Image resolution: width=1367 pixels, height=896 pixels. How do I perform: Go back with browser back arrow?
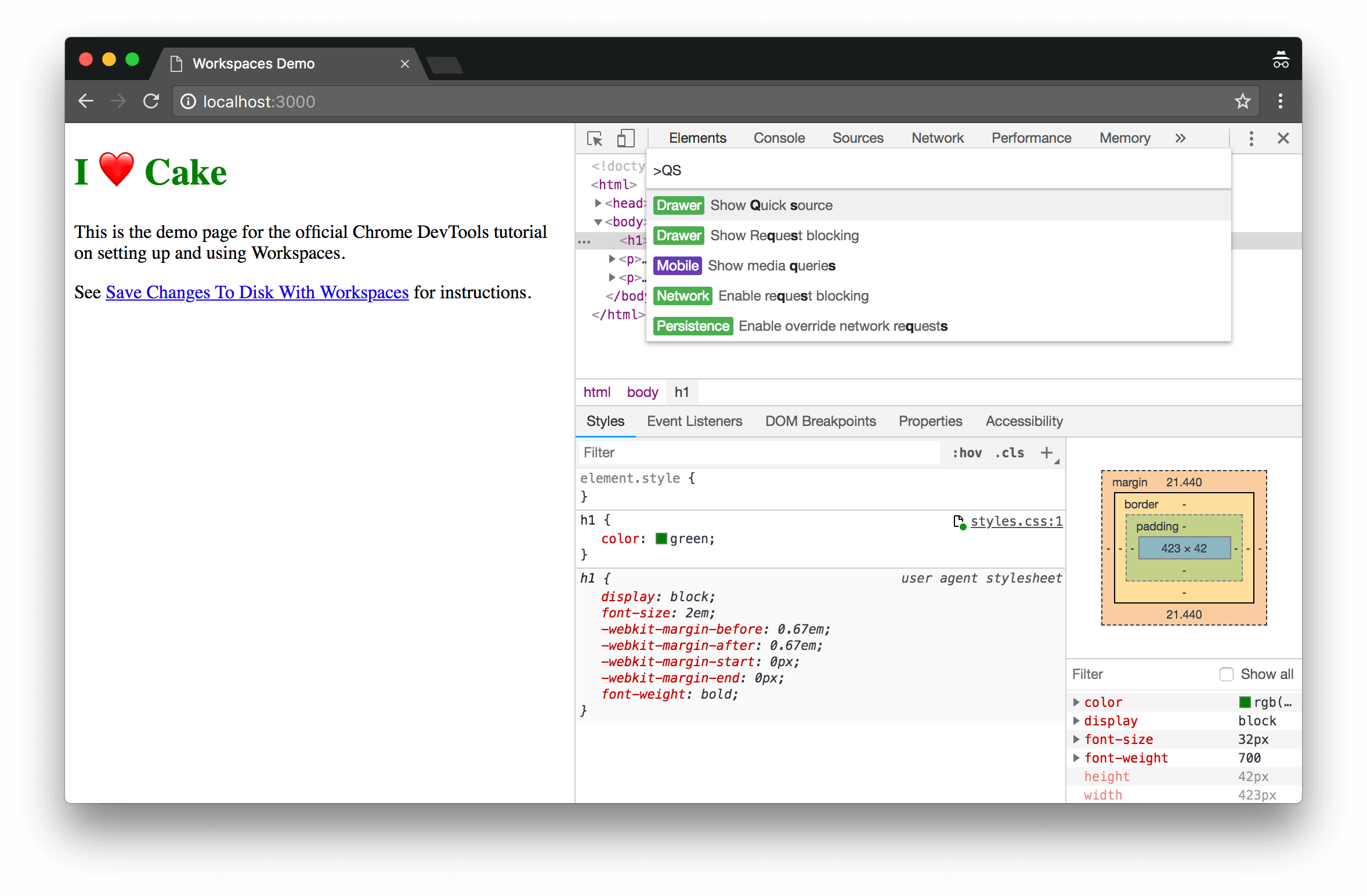[x=86, y=101]
